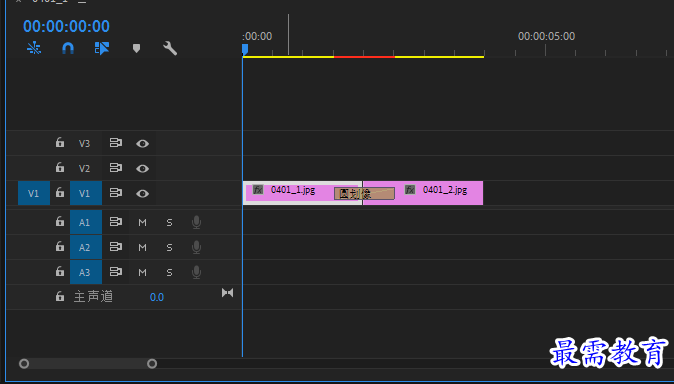
Task: Solo track A3 with S button
Action: point(169,273)
